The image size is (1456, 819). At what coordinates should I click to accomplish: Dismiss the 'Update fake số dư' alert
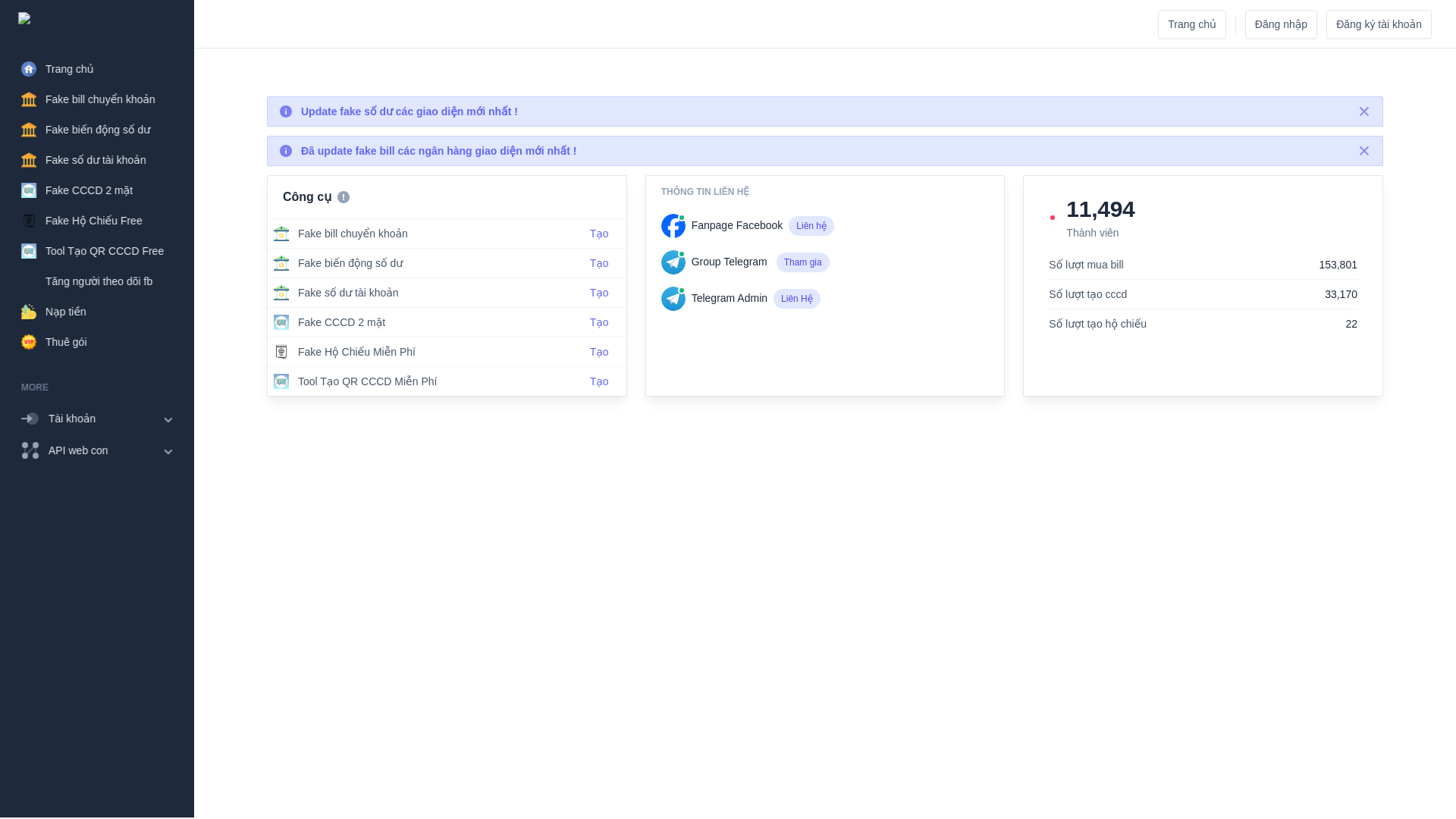(1364, 111)
